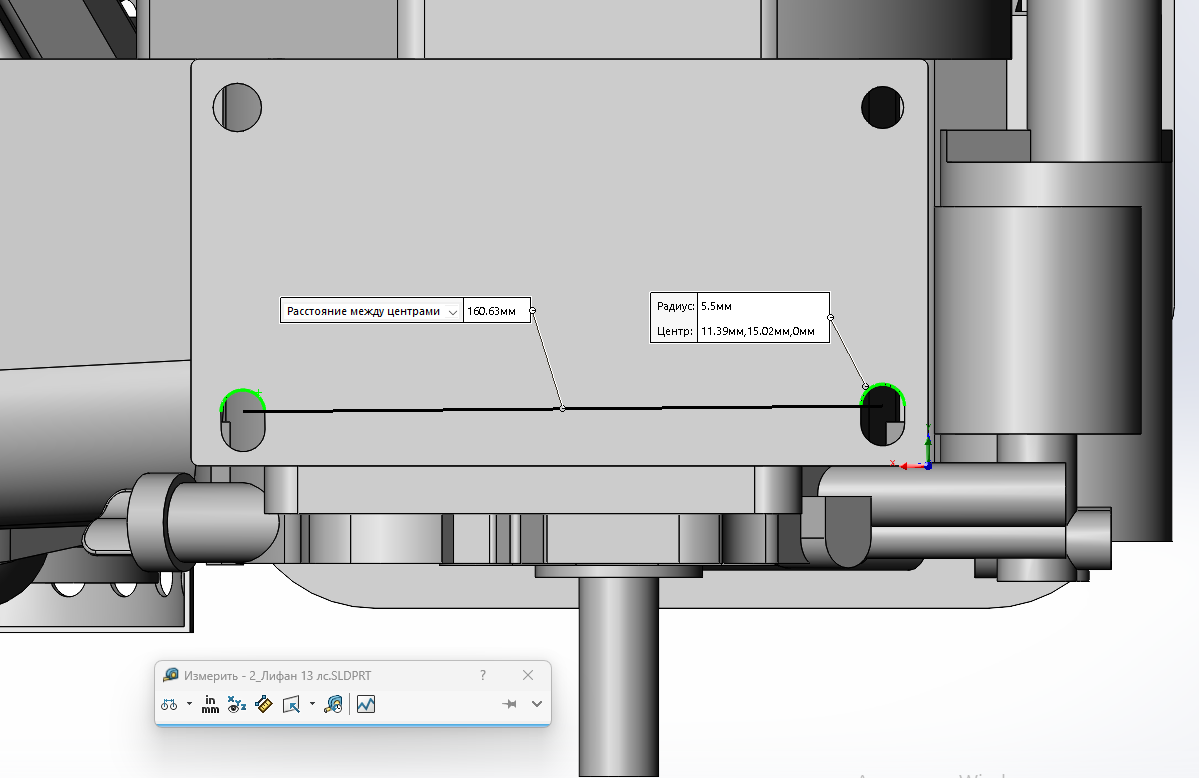Click the XYZ coordinate triad origin

pos(928,465)
